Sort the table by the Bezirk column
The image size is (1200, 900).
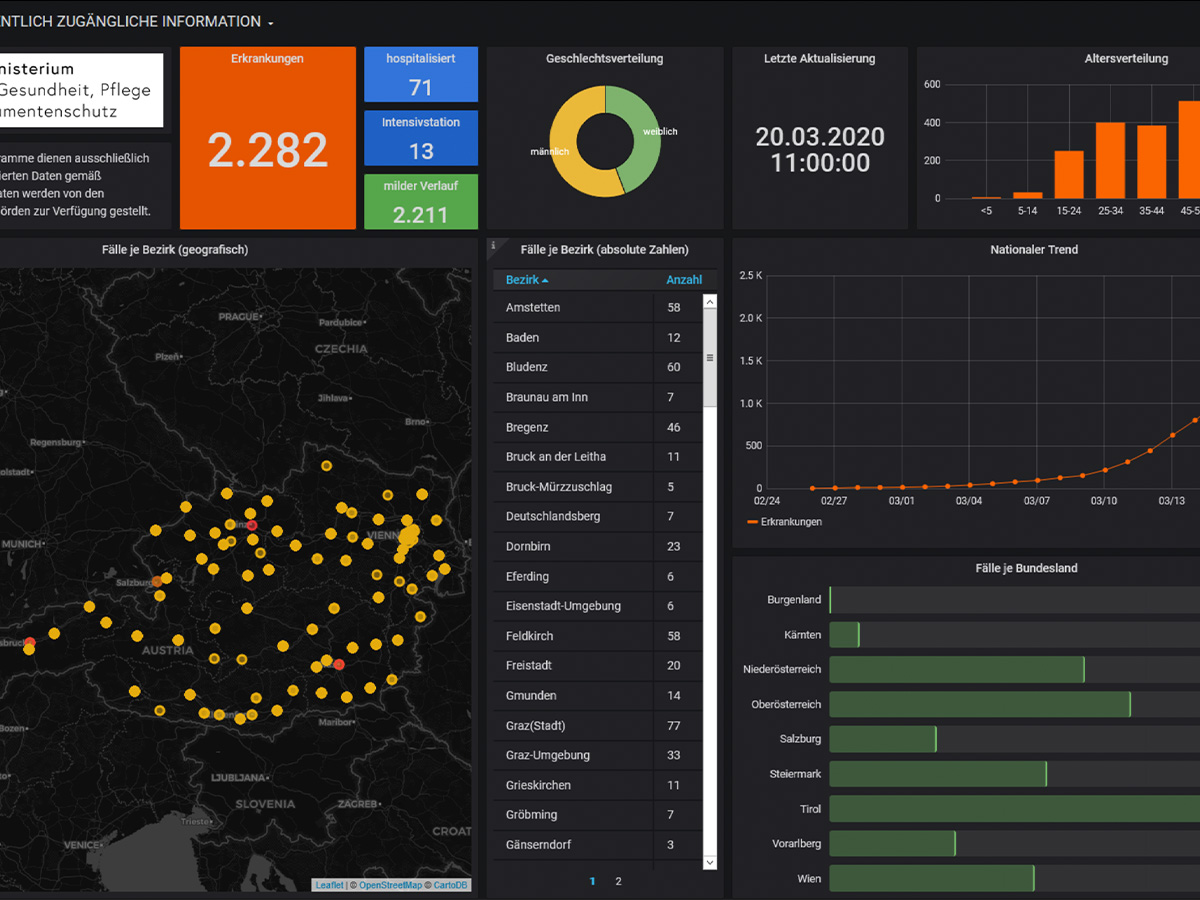526,280
